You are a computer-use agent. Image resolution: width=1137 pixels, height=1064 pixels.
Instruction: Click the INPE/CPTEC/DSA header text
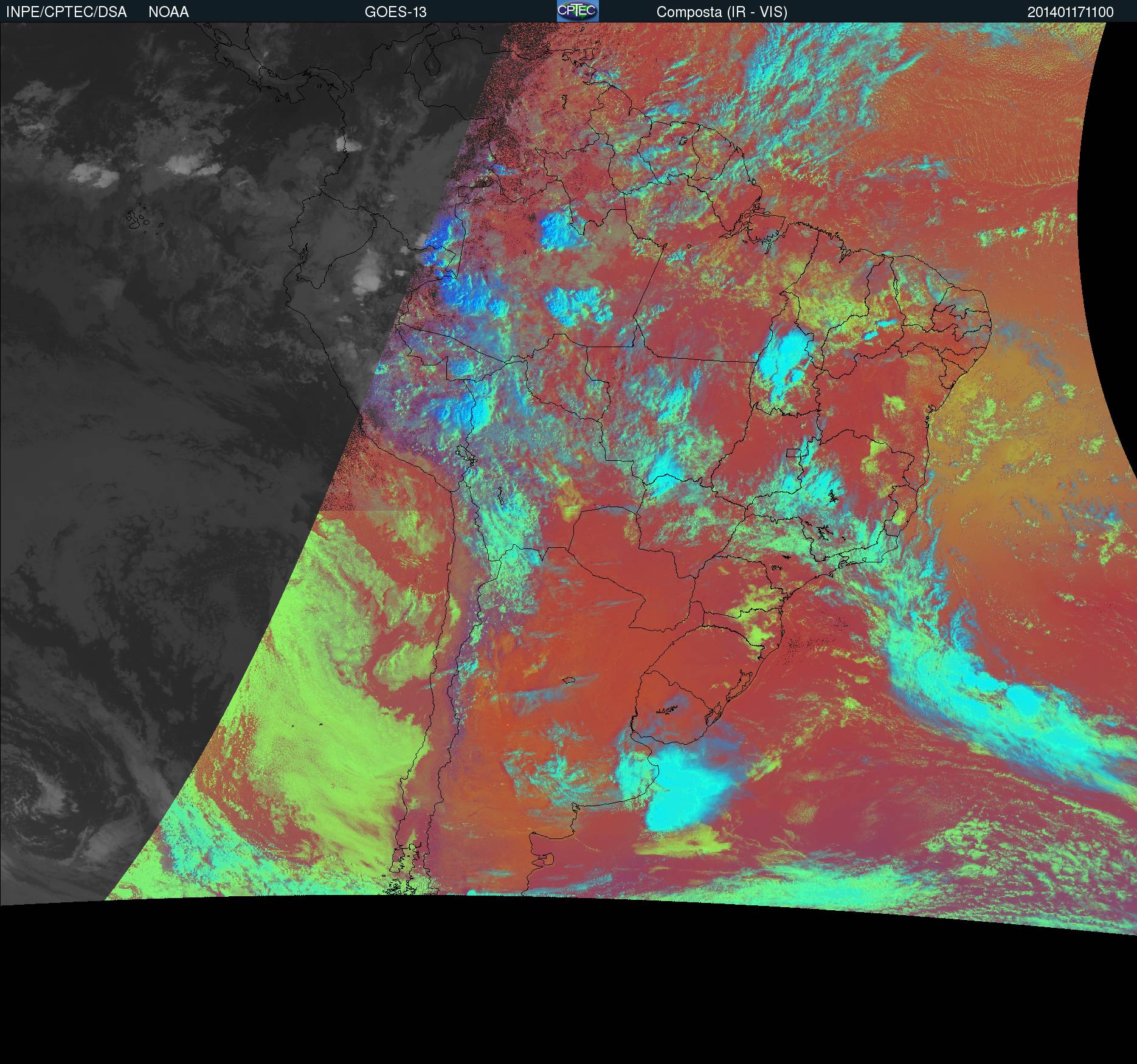tap(66, 12)
